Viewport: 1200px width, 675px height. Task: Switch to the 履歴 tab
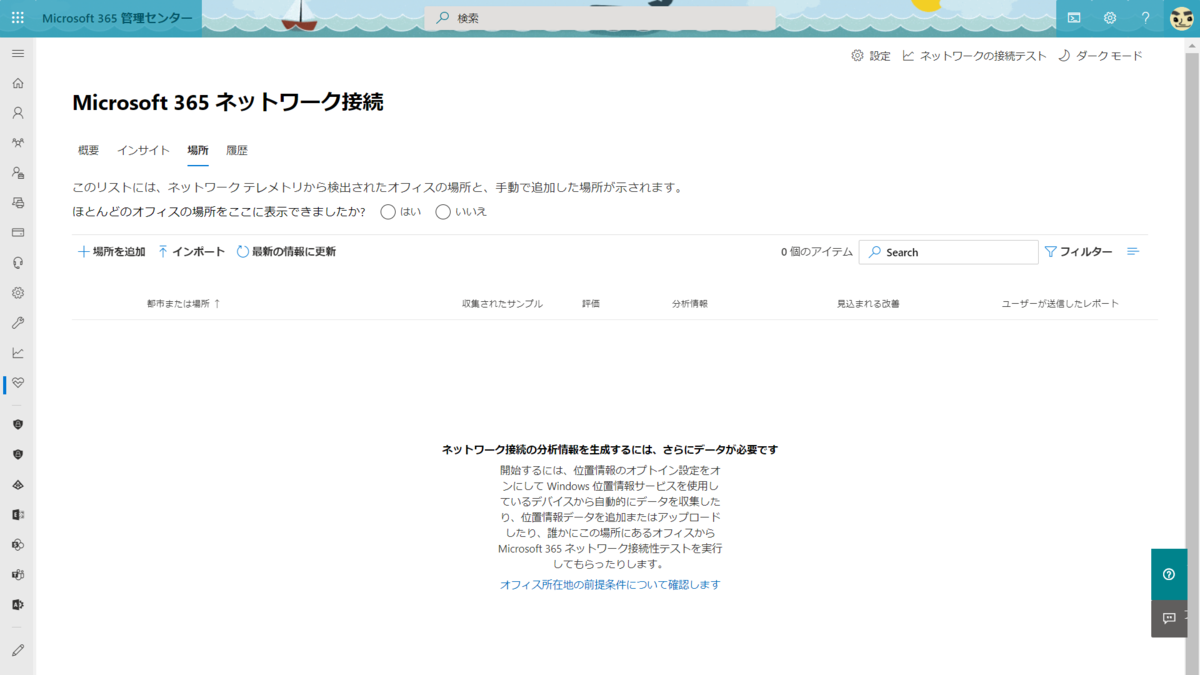tap(237, 150)
